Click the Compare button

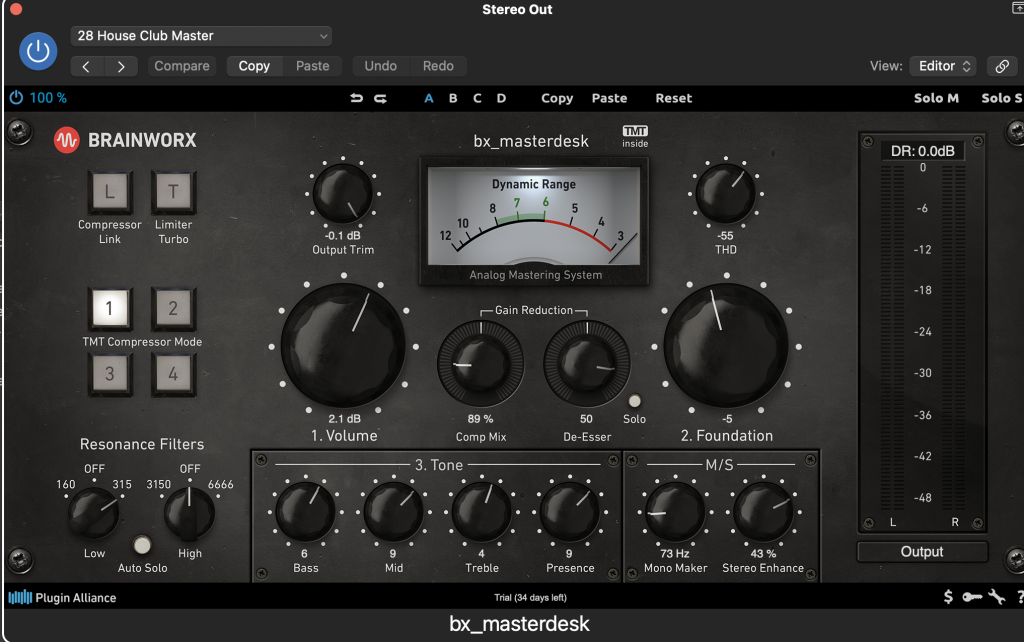click(x=182, y=66)
